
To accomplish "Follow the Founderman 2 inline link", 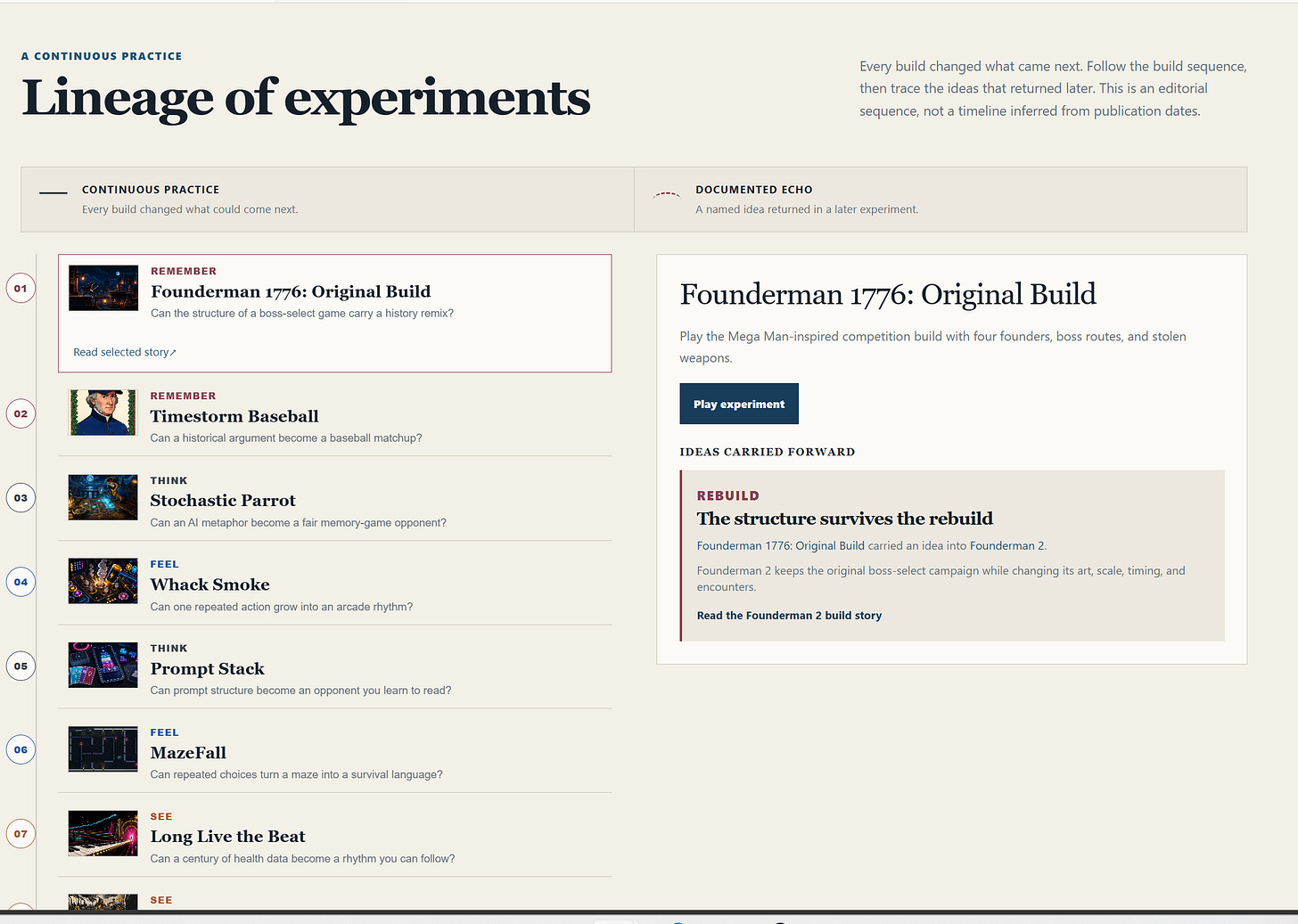I will pyautogui.click(x=1007, y=545).
